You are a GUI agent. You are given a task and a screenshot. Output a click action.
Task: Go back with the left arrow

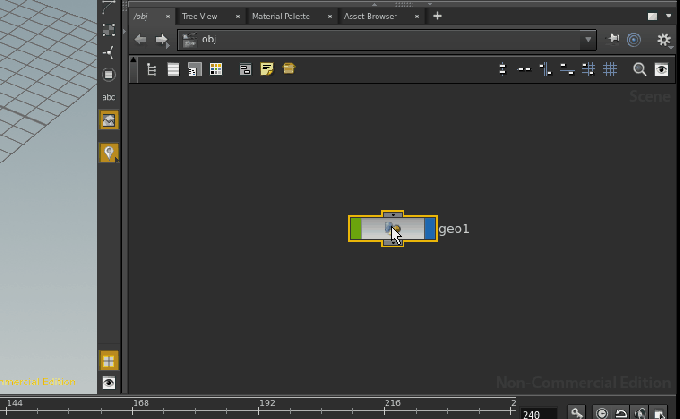click(x=140, y=40)
